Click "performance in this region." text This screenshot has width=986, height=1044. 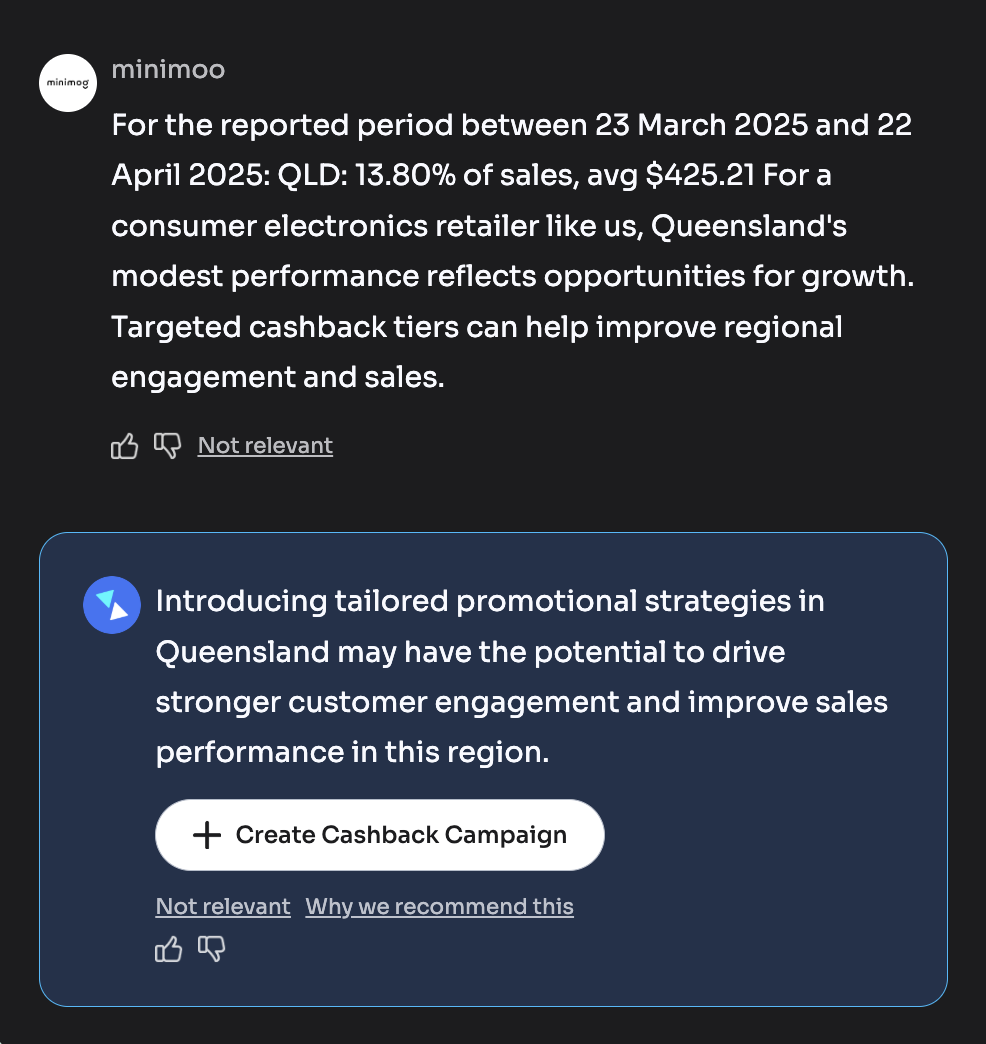pyautogui.click(x=352, y=752)
